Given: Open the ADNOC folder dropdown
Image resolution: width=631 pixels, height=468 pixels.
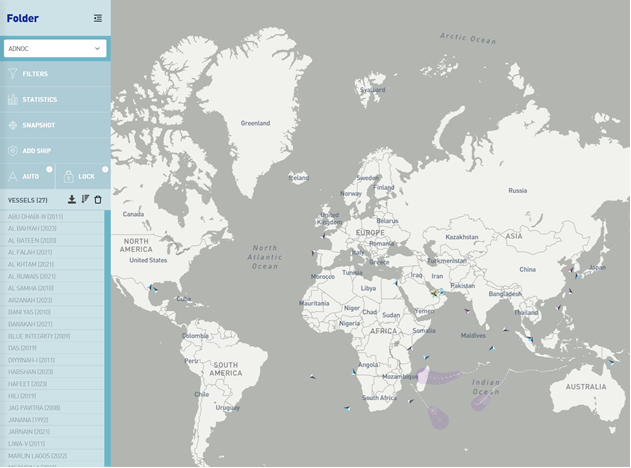Looking at the screenshot, I should 55,48.
